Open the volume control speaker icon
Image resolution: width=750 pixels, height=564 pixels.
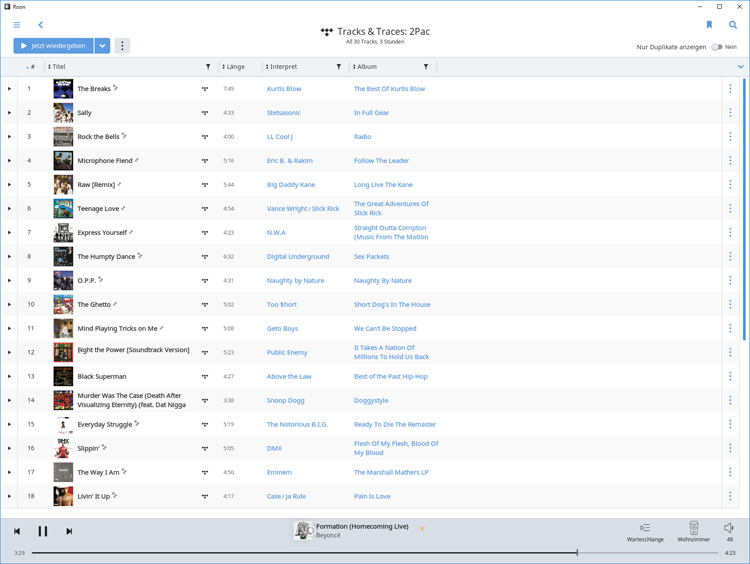(x=729, y=528)
